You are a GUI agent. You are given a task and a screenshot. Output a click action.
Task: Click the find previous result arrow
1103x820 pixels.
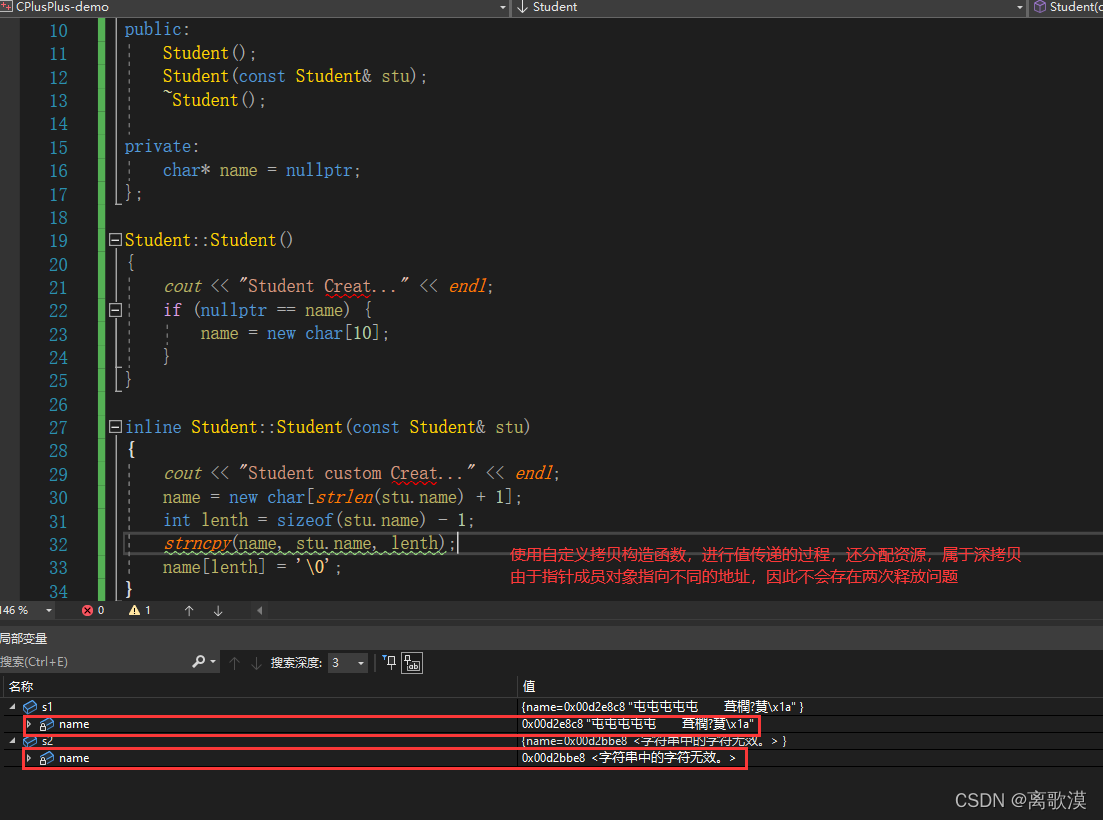(x=235, y=662)
